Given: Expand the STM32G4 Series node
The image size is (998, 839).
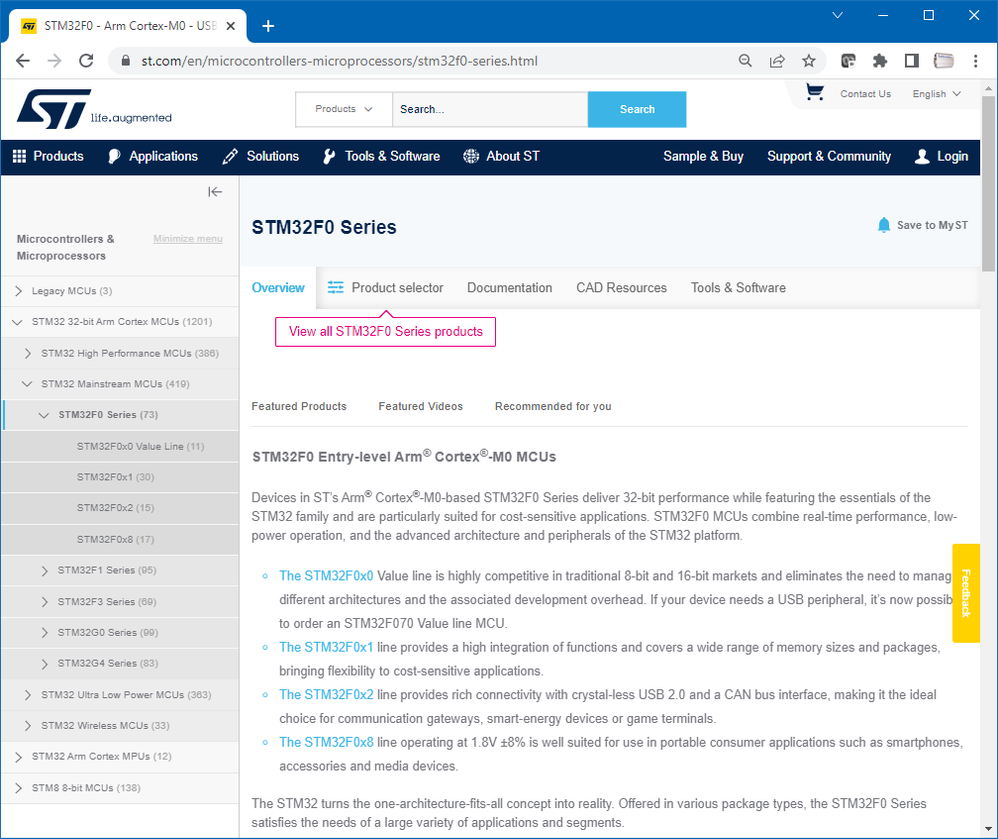Looking at the screenshot, I should [x=44, y=663].
